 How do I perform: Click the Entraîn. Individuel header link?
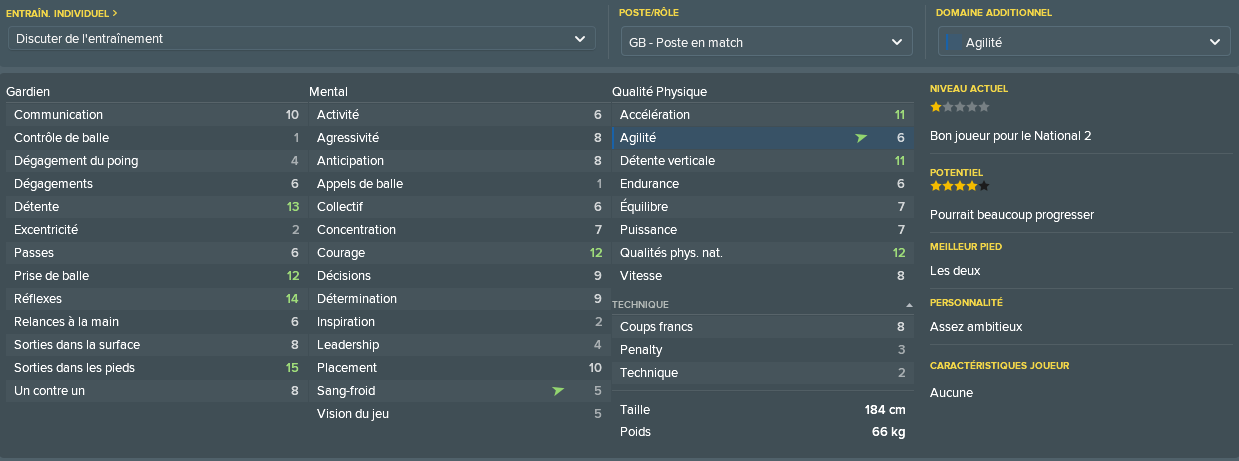pos(62,13)
